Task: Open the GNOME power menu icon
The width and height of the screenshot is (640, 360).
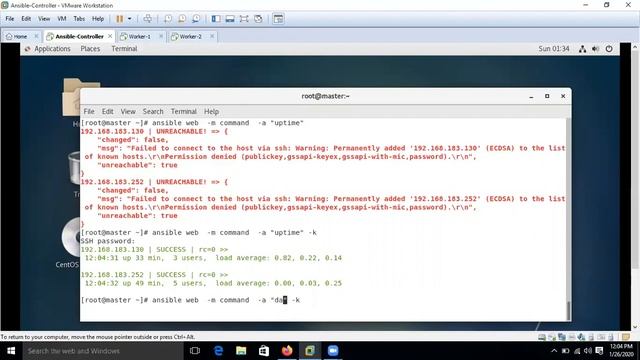Action: pyautogui.click(x=609, y=49)
